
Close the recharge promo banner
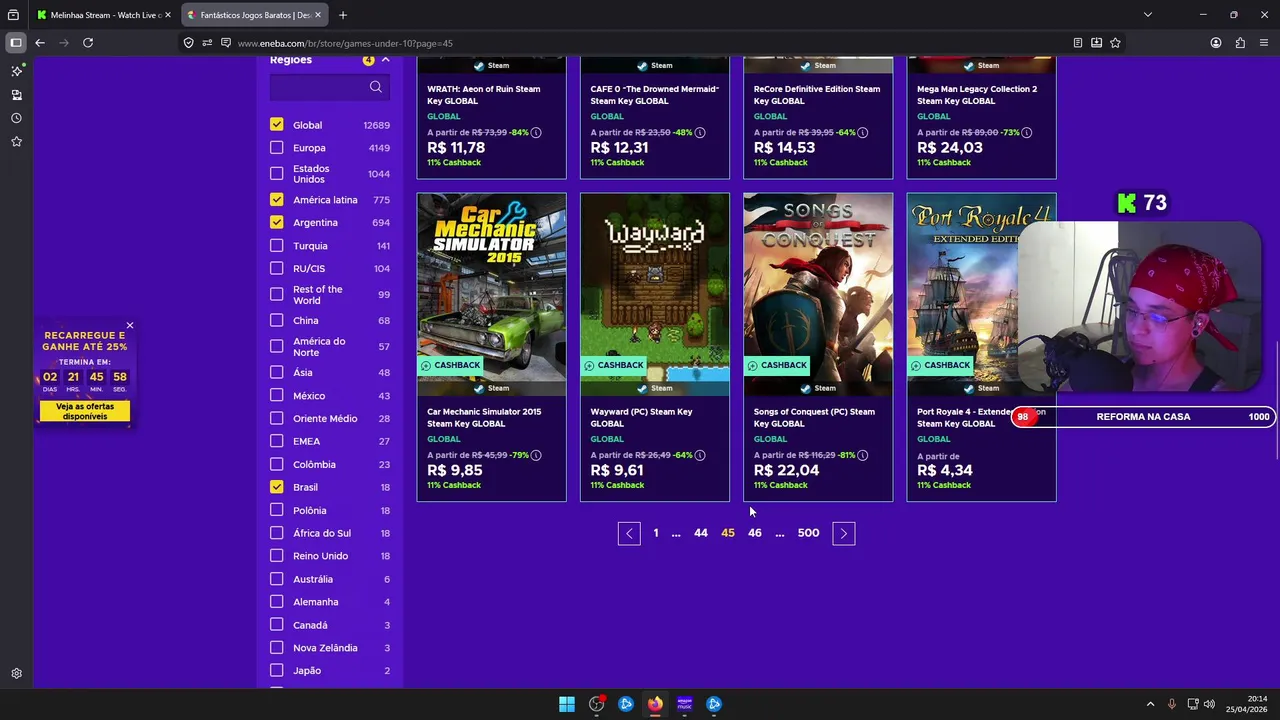coord(130,325)
